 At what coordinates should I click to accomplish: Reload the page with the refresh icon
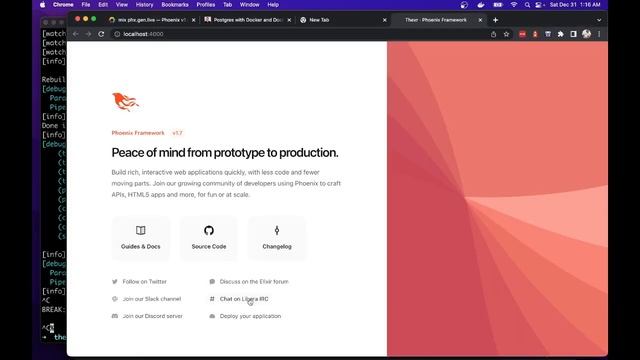pos(101,34)
